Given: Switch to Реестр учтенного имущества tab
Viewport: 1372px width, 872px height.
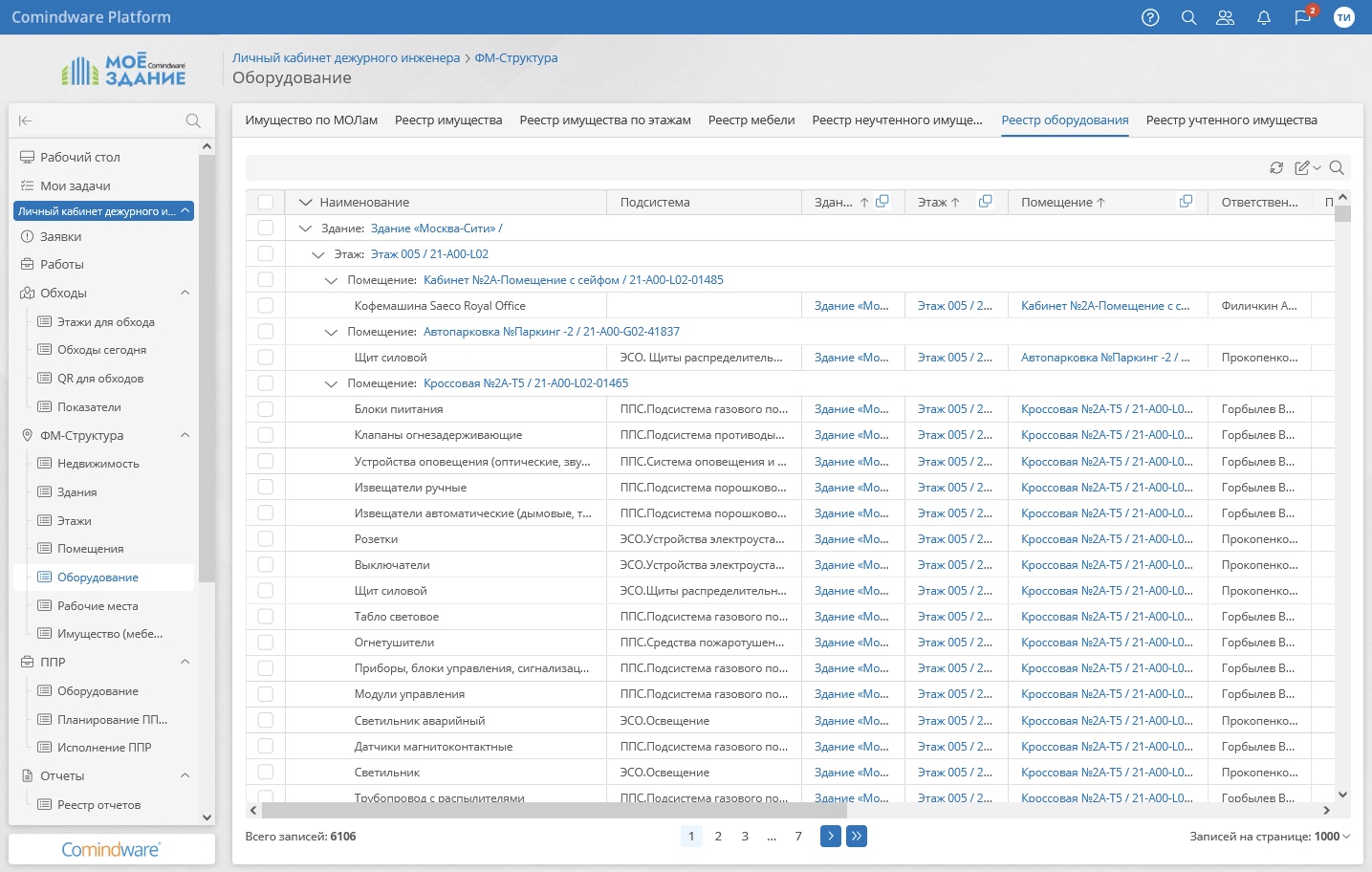Looking at the screenshot, I should (1231, 120).
